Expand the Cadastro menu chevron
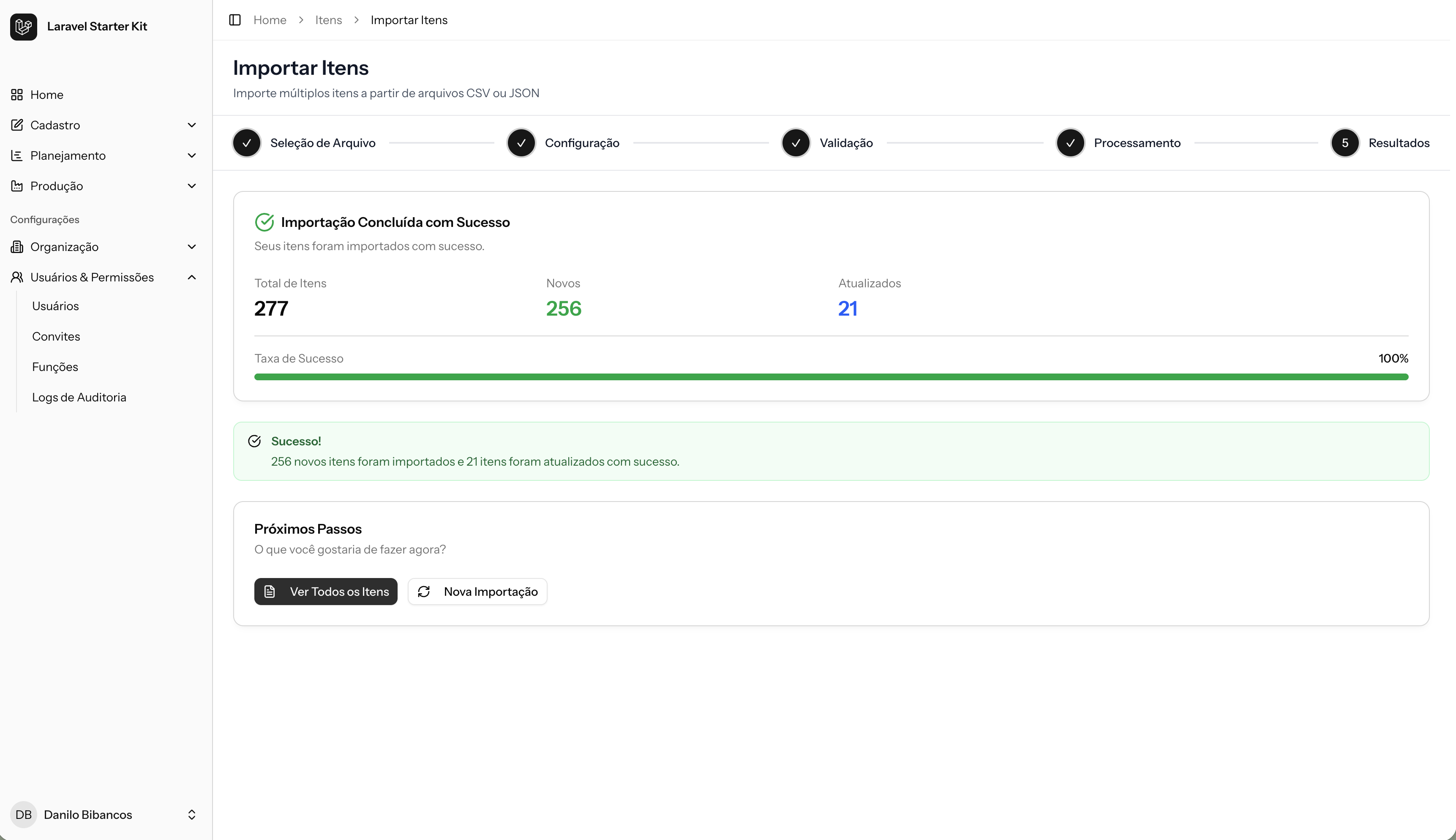 (x=192, y=125)
